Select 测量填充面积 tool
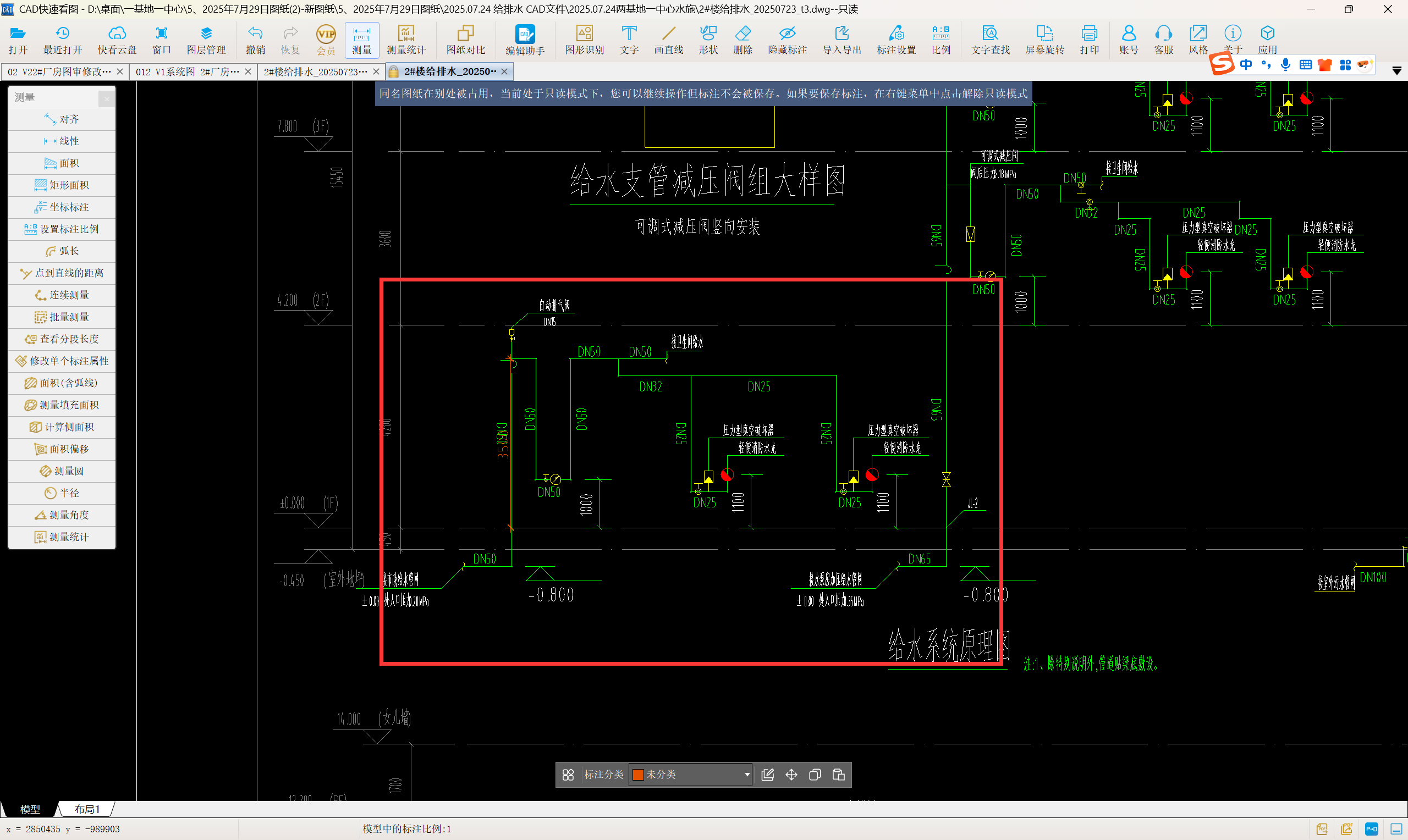The image size is (1408, 840). (62, 405)
